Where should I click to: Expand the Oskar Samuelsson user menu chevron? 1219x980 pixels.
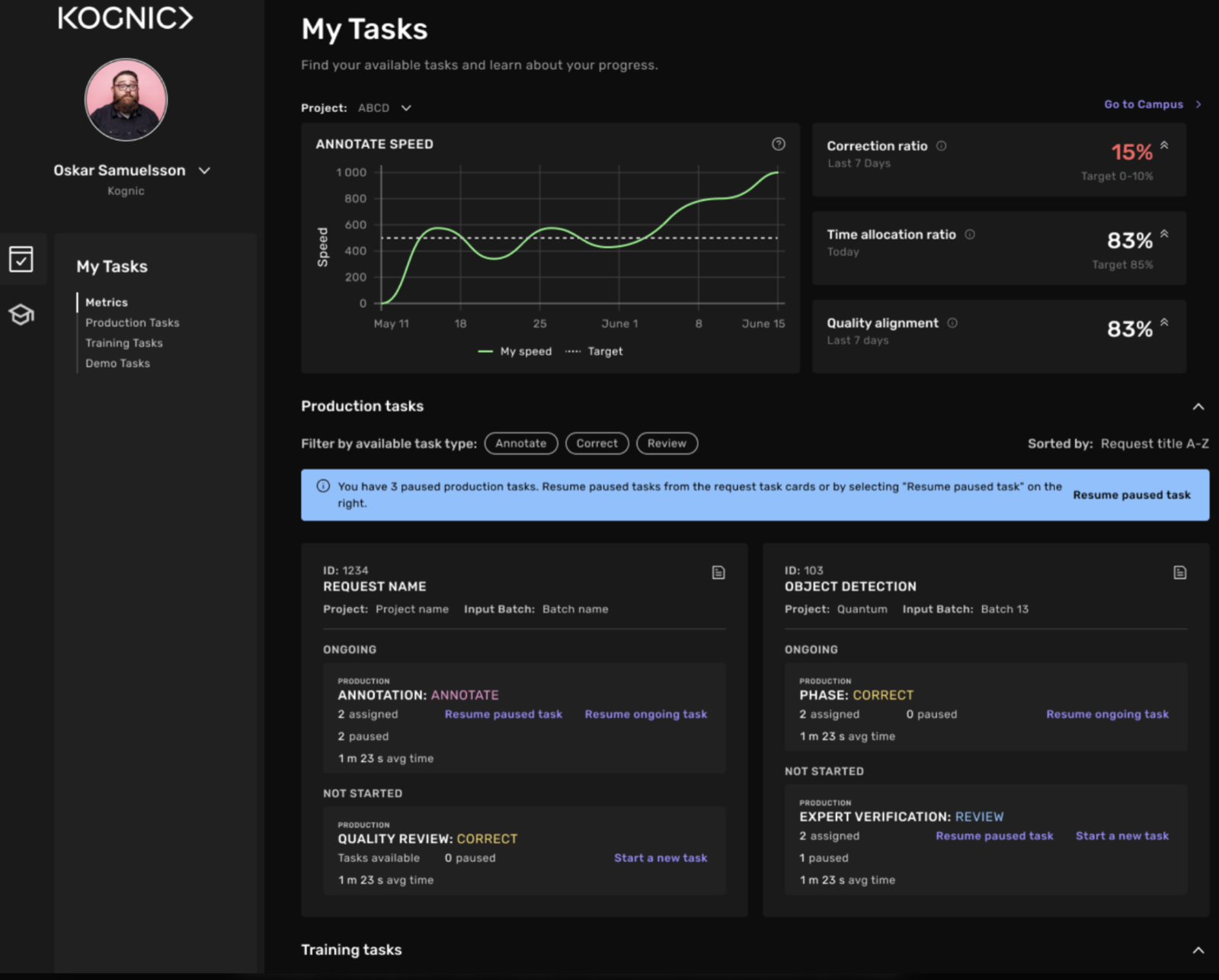(x=204, y=171)
